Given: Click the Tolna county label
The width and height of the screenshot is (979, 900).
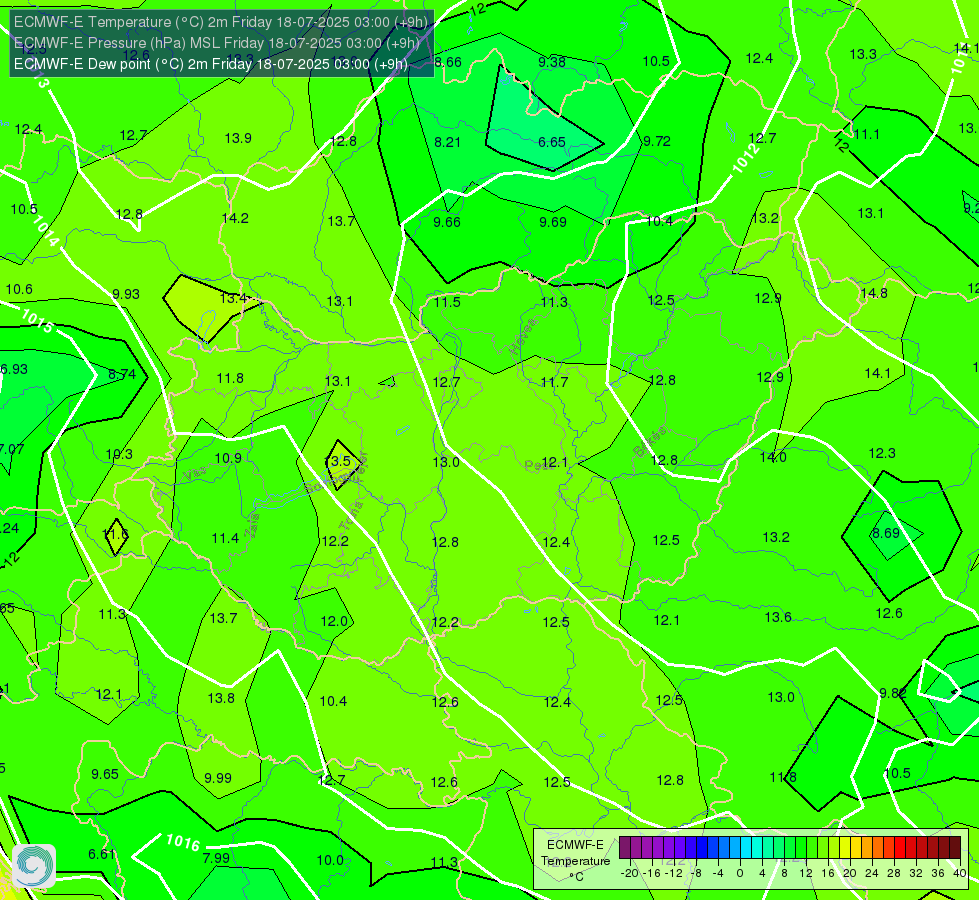Looking at the screenshot, I should click(351, 517).
